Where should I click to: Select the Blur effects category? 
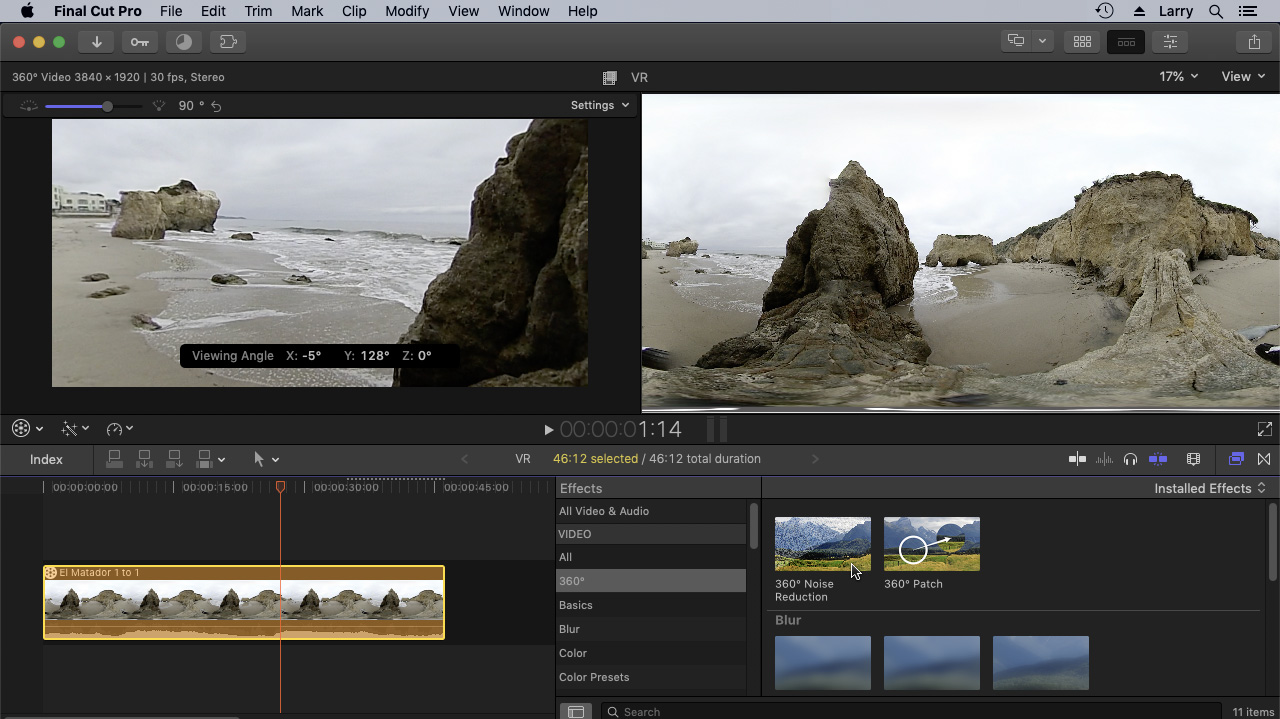651,629
